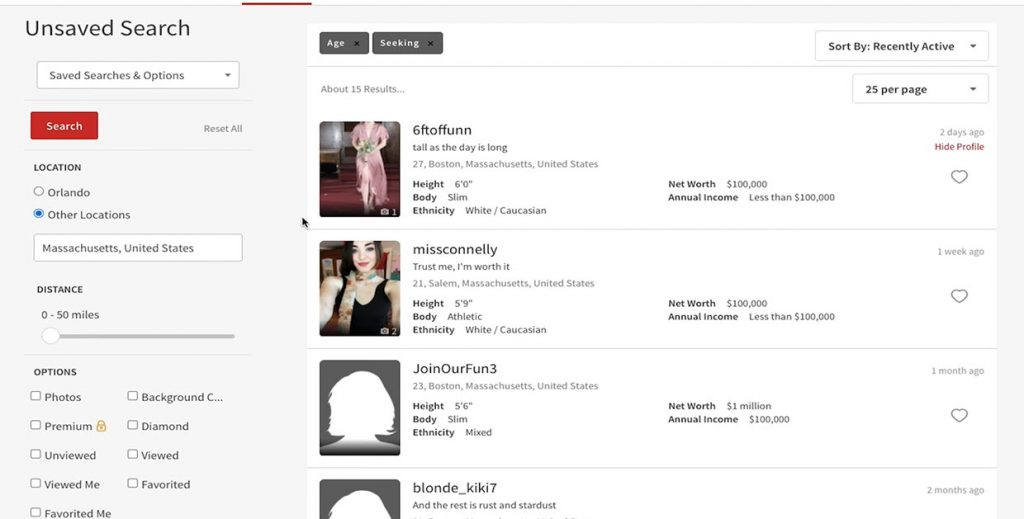The image size is (1024, 519).
Task: Click JoinOurFun3's "$1 million" net worth value
Action: click(x=748, y=406)
